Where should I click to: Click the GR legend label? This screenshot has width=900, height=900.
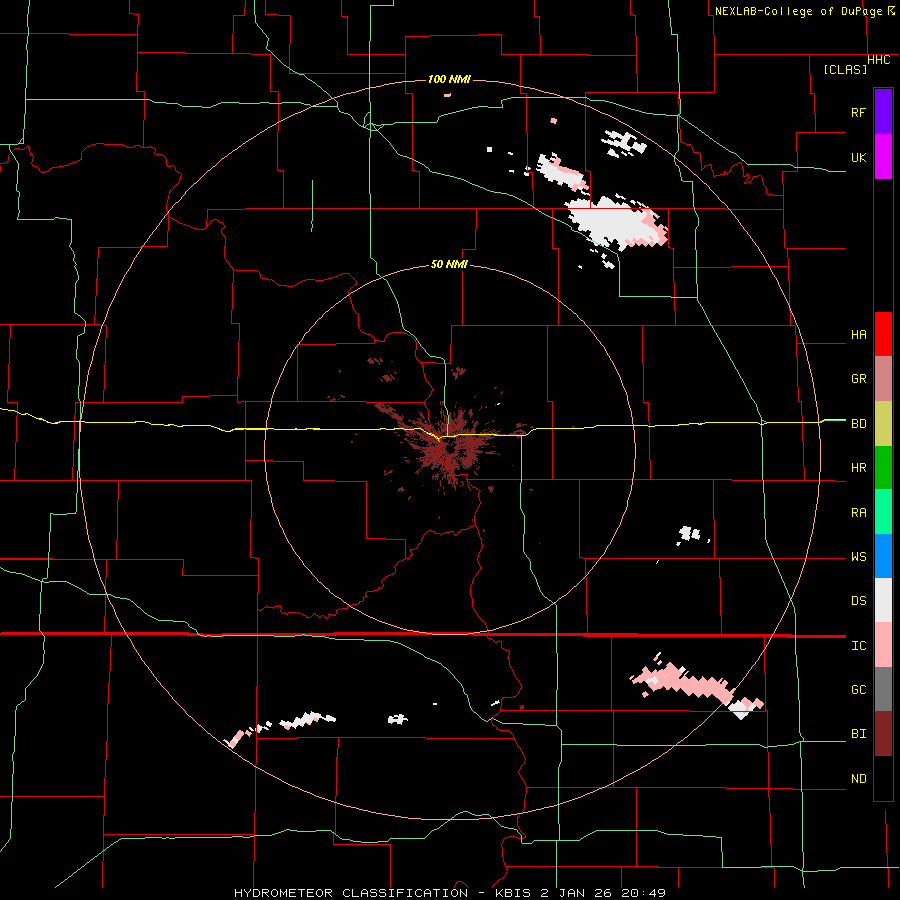[858, 379]
